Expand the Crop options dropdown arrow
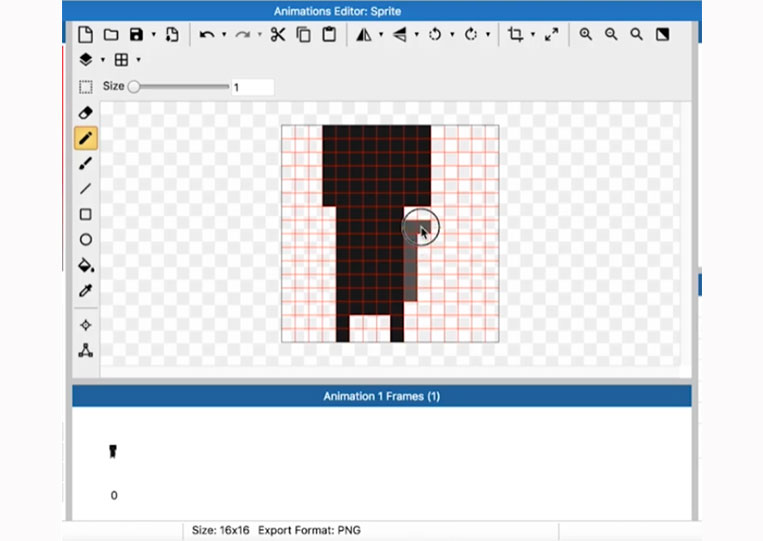The image size is (763, 541). (x=533, y=35)
